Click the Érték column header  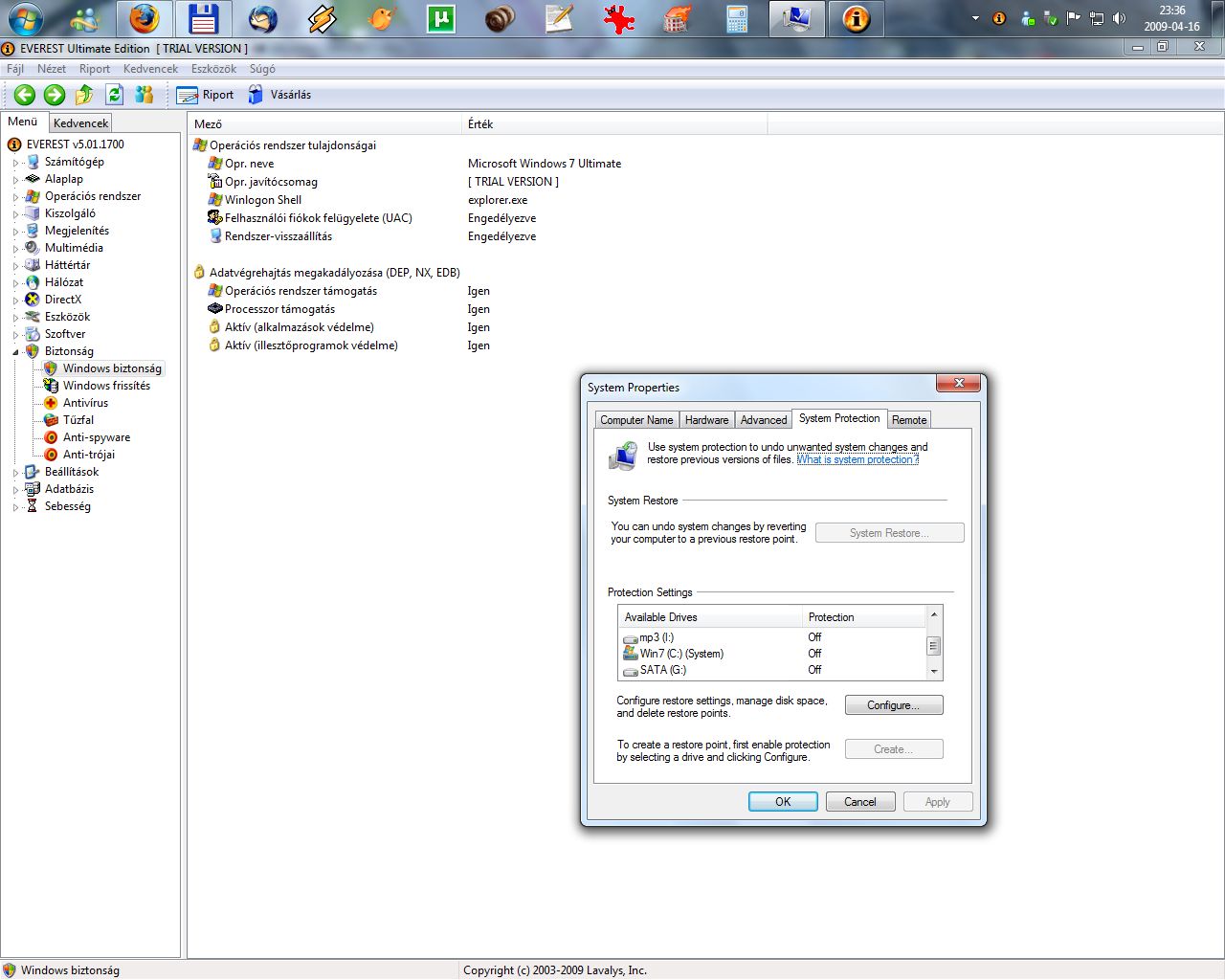(614, 124)
